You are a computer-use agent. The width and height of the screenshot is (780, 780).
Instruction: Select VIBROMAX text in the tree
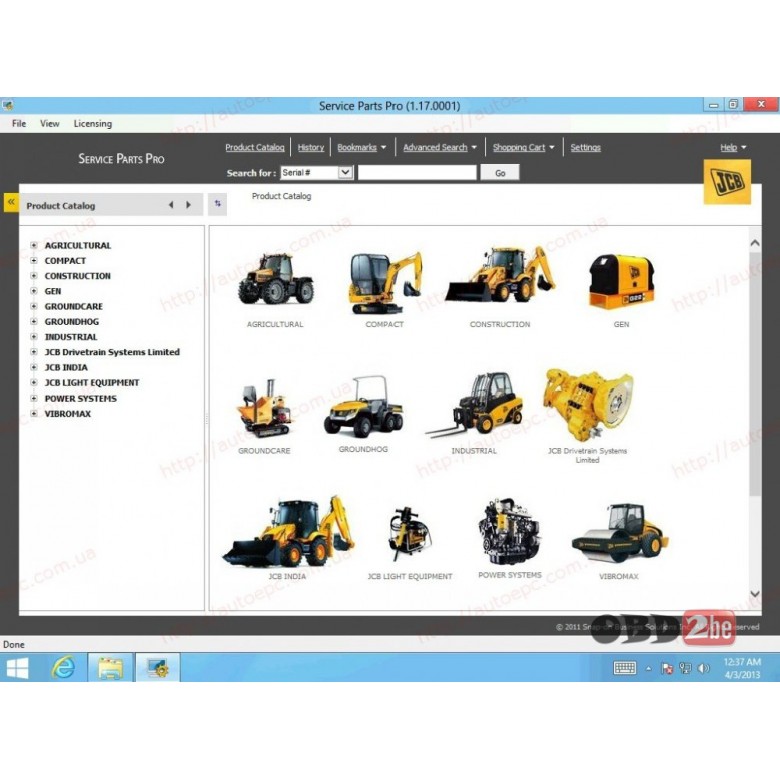pos(68,413)
